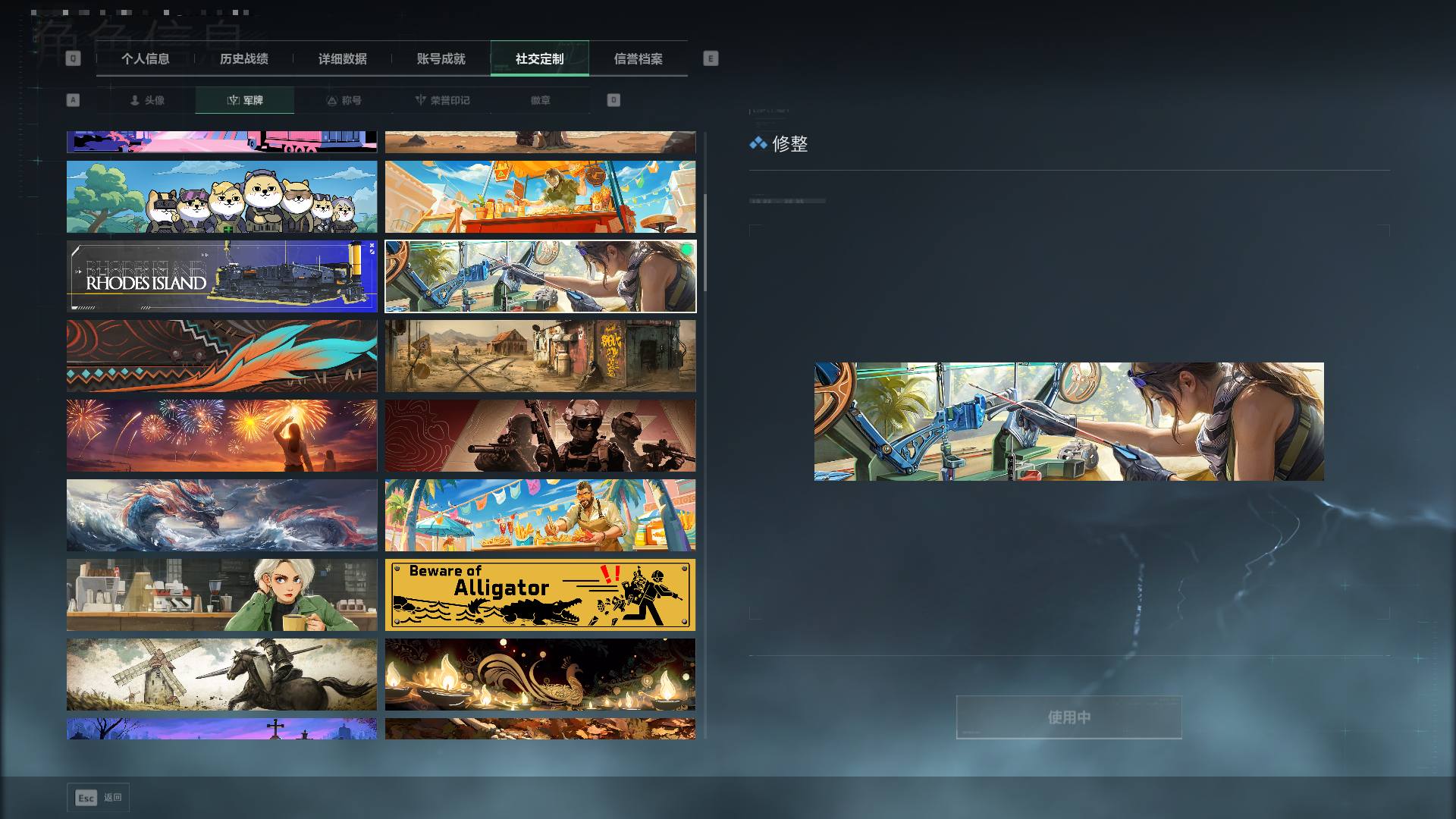
Task: Select the 社交定制 tab
Action: point(540,58)
